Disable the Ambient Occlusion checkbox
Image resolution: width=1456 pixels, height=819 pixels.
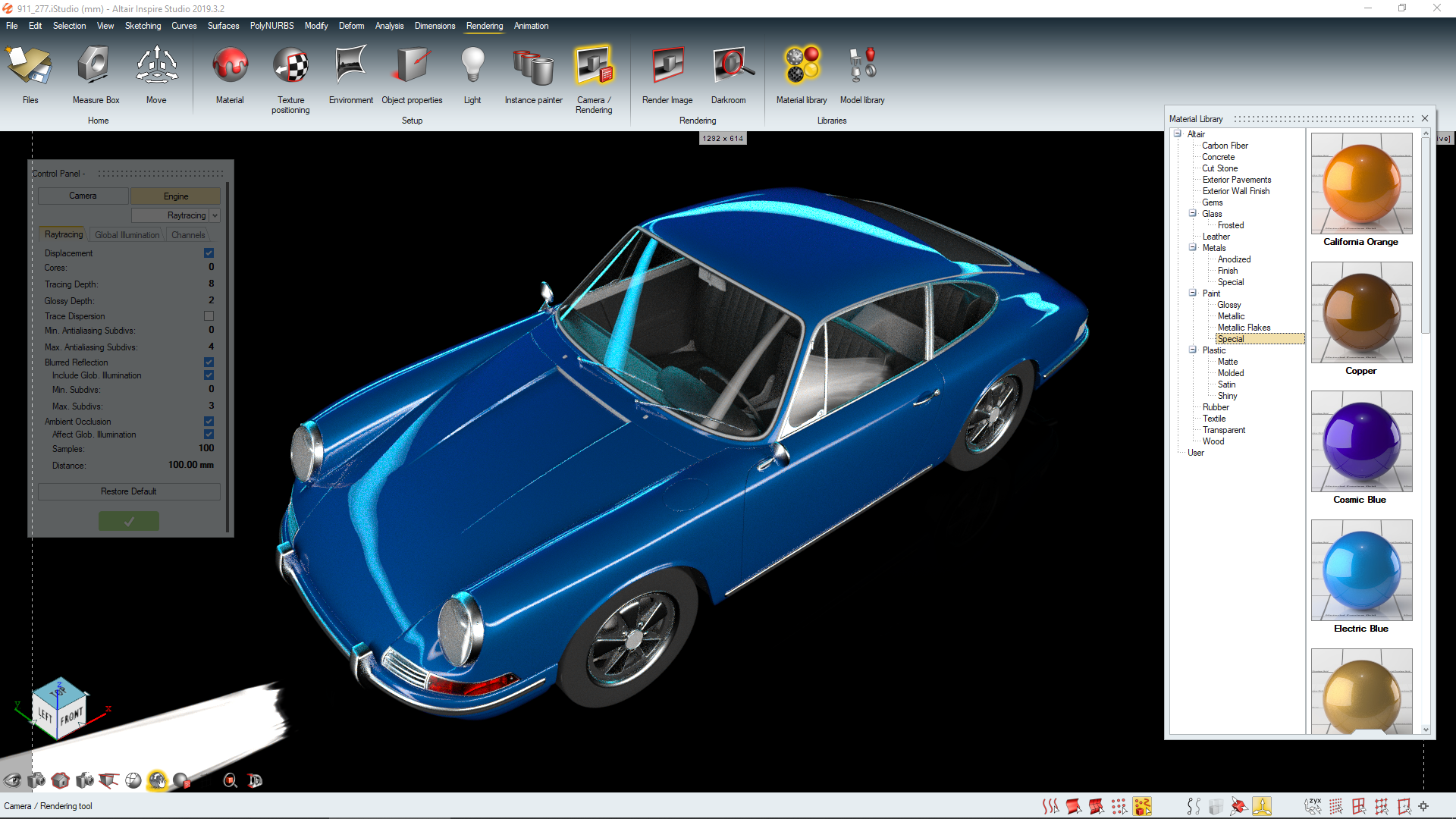tap(209, 422)
